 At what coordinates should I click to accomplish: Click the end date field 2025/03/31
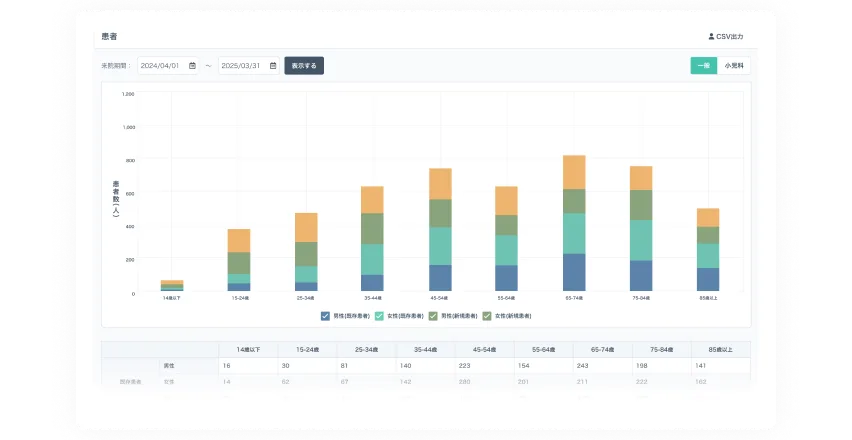click(241, 66)
